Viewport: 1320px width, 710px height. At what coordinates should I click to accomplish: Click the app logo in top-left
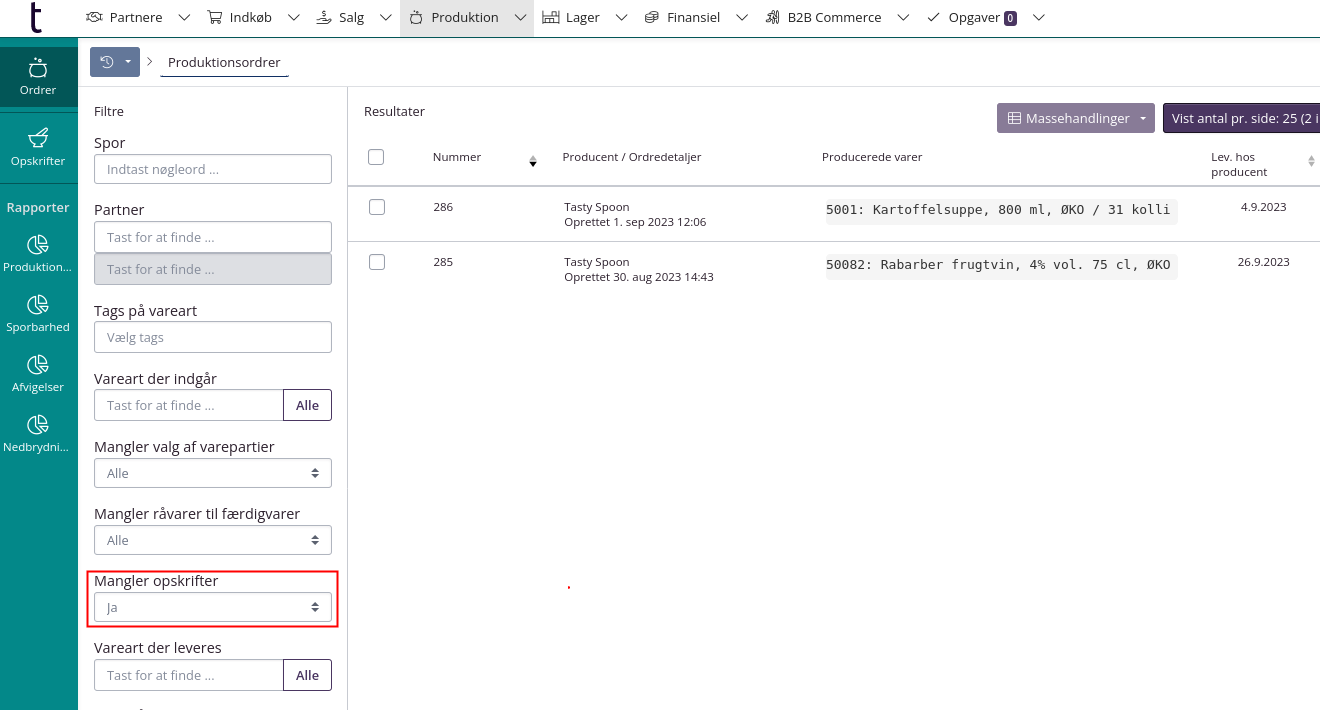pos(37,18)
